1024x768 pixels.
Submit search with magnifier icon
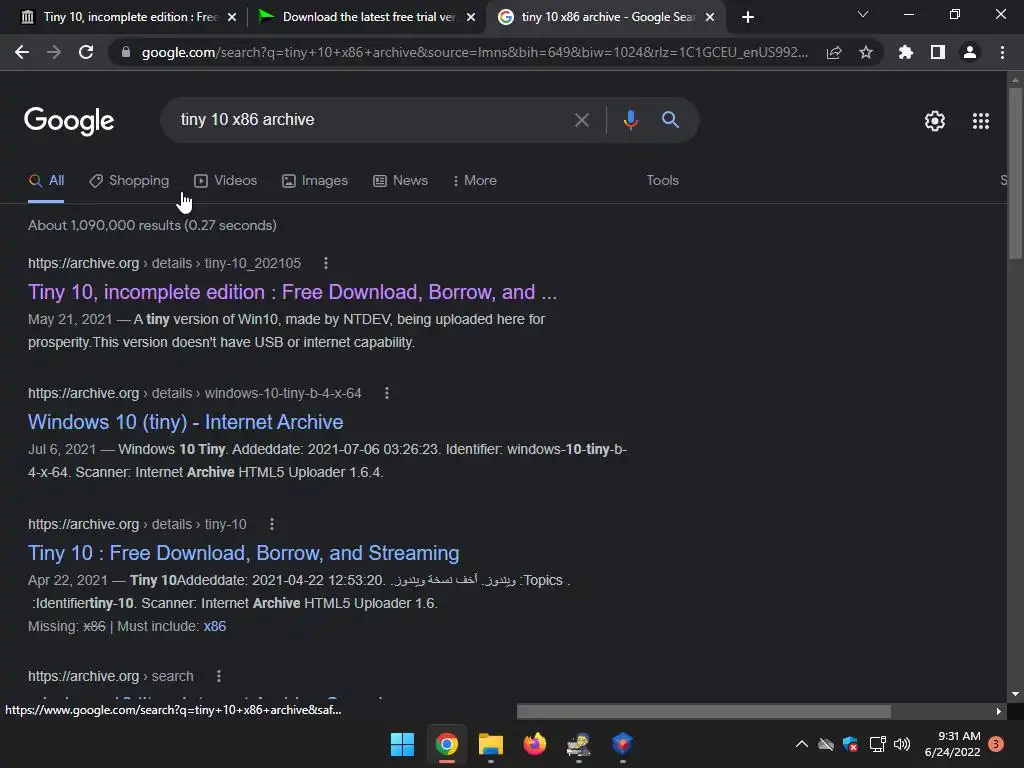[670, 120]
